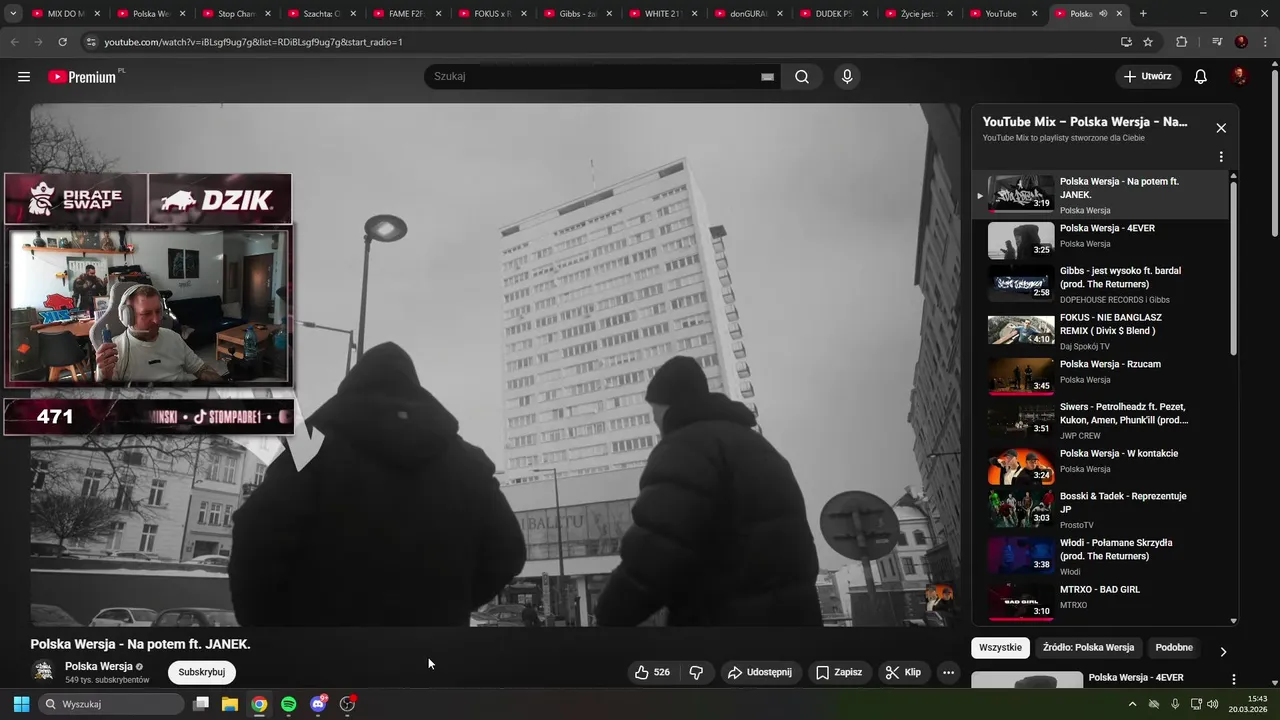The height and width of the screenshot is (720, 1280).
Task: Open the YouTube account avatar menu
Action: [x=1239, y=77]
